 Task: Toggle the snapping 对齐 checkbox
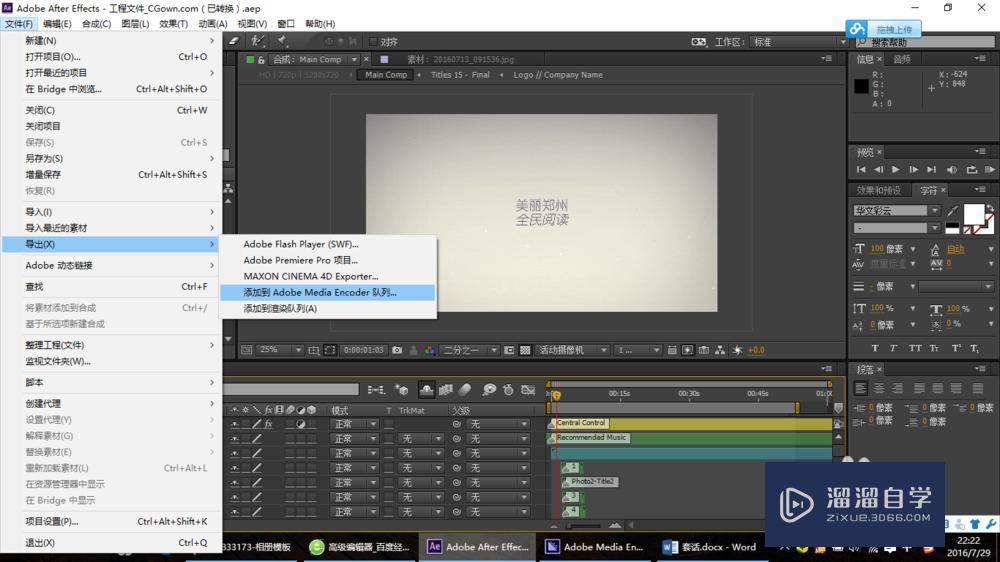[373, 41]
